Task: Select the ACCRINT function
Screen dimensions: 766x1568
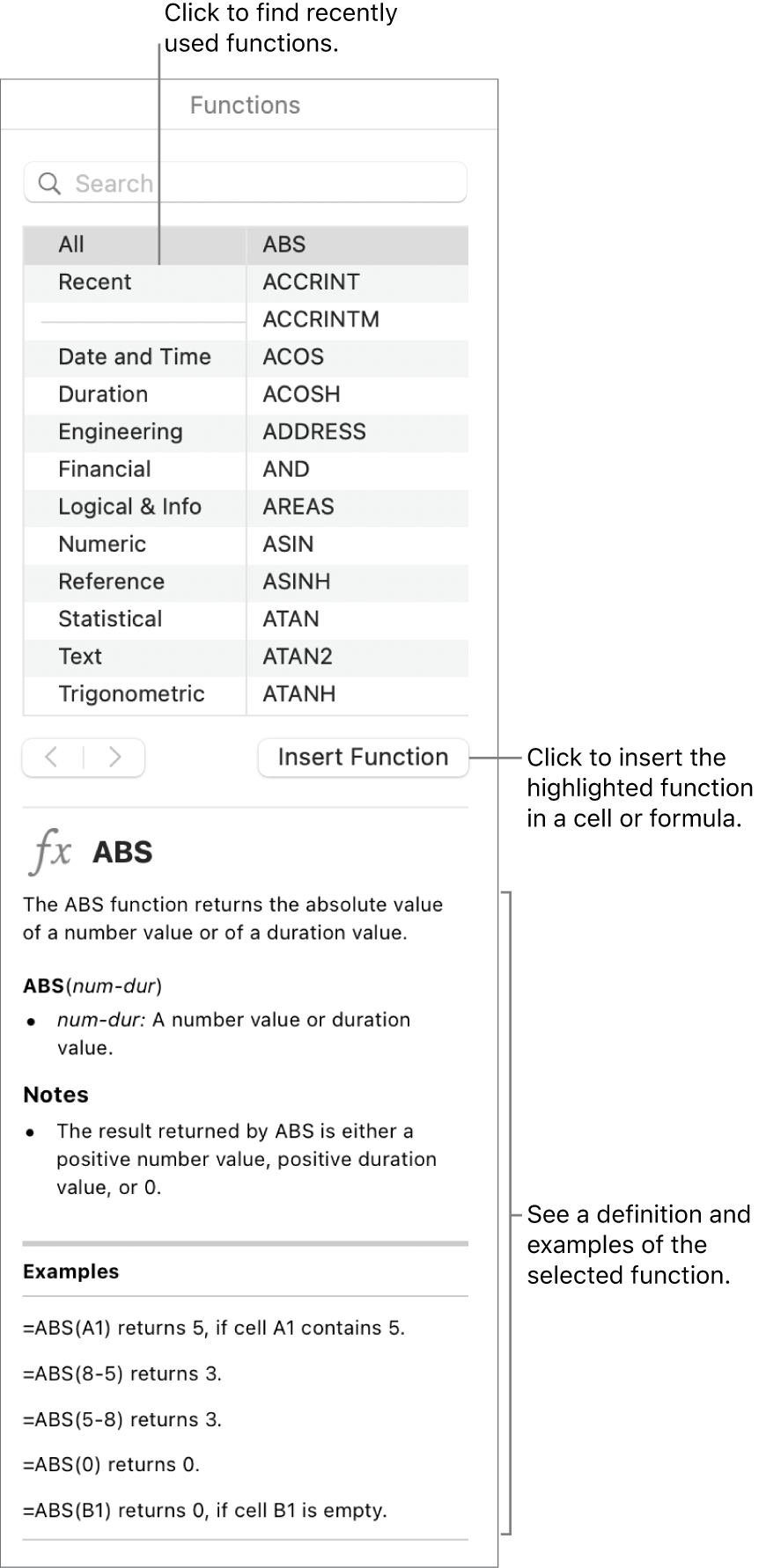Action: [310, 282]
